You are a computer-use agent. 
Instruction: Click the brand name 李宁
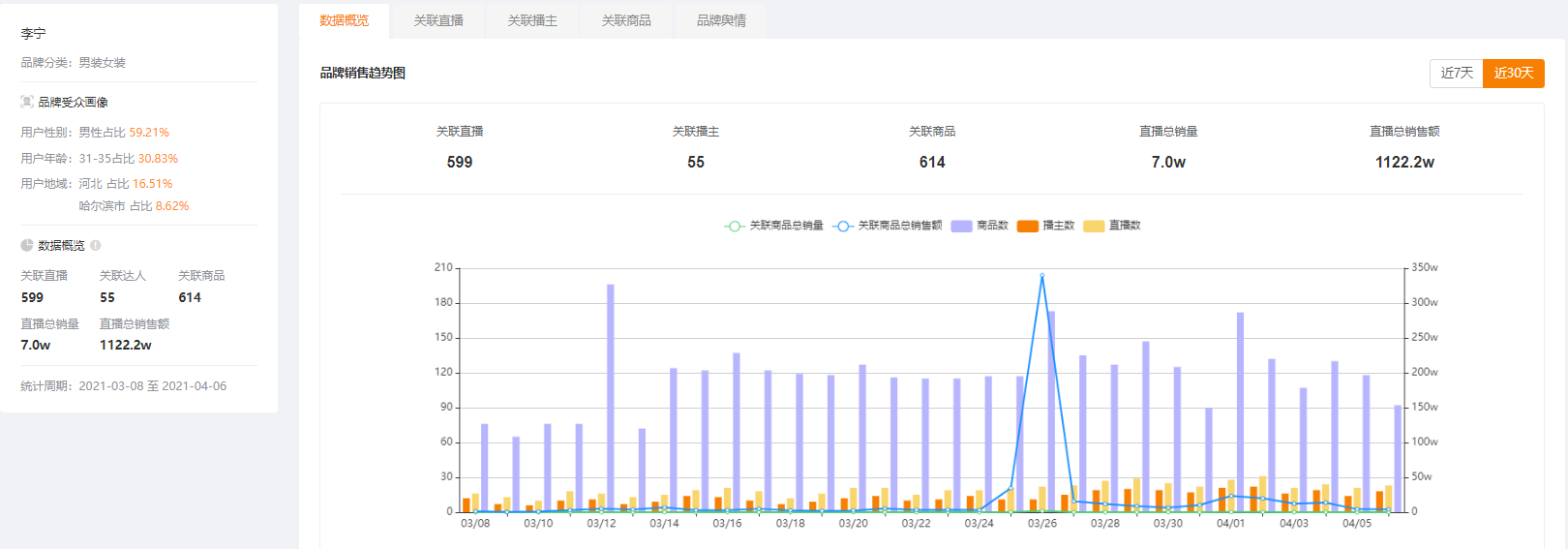[33, 33]
